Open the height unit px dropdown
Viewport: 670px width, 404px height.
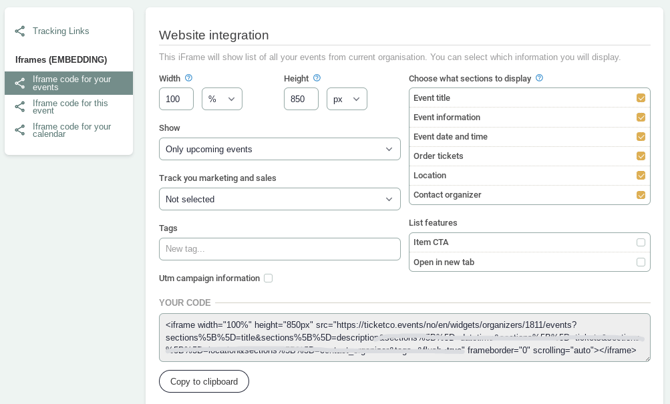pos(346,99)
